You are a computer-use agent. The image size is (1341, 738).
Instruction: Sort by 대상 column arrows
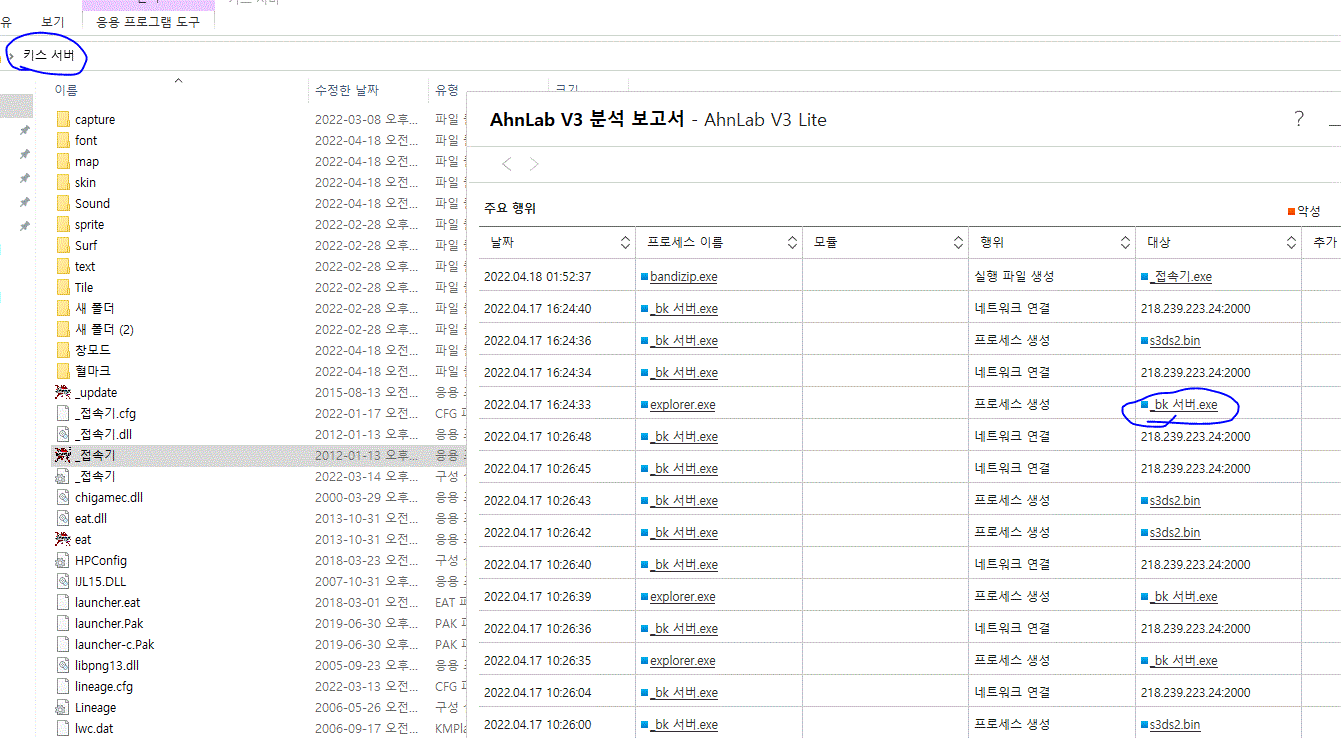coord(1290,242)
